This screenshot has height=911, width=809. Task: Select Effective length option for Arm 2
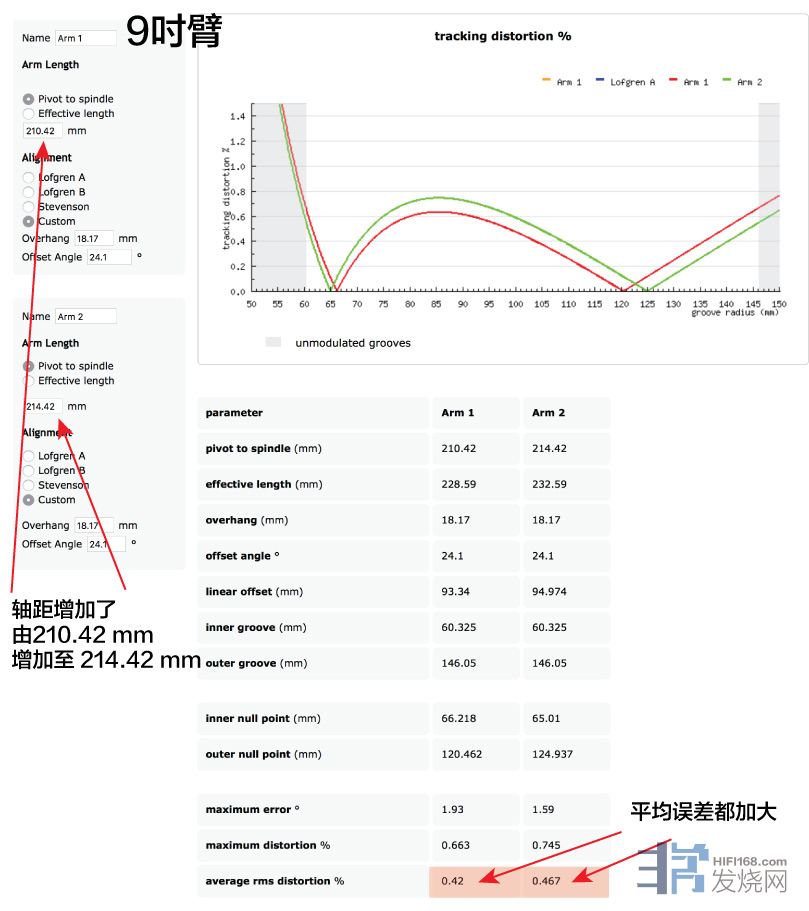[x=28, y=381]
